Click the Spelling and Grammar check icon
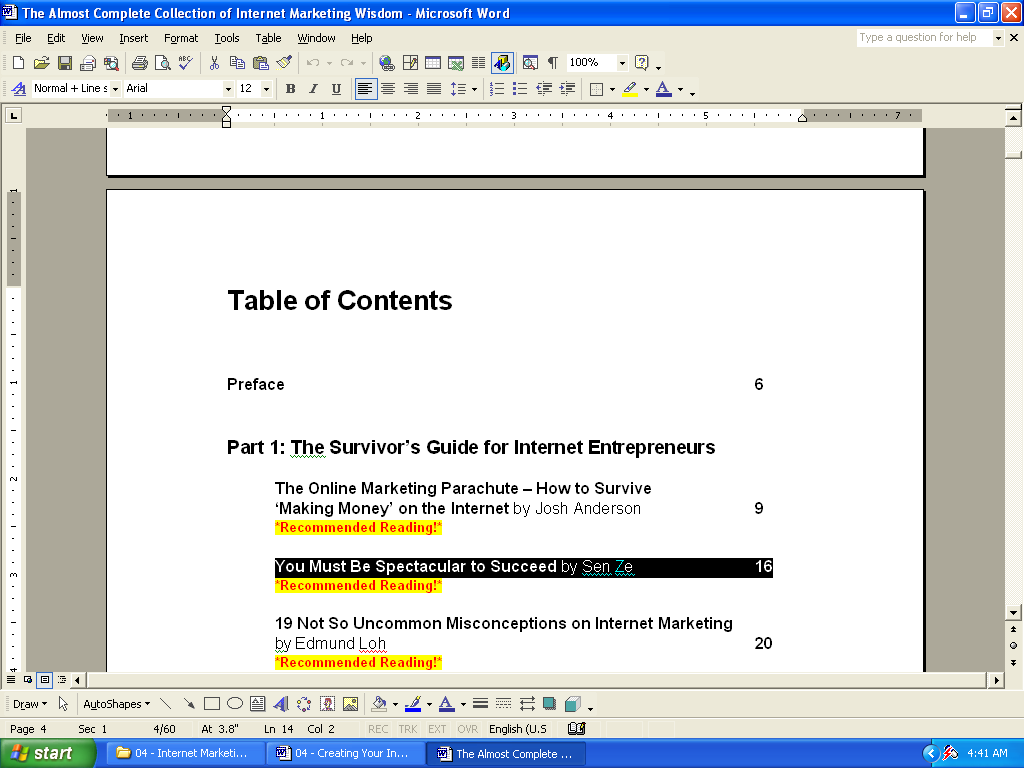 point(185,63)
